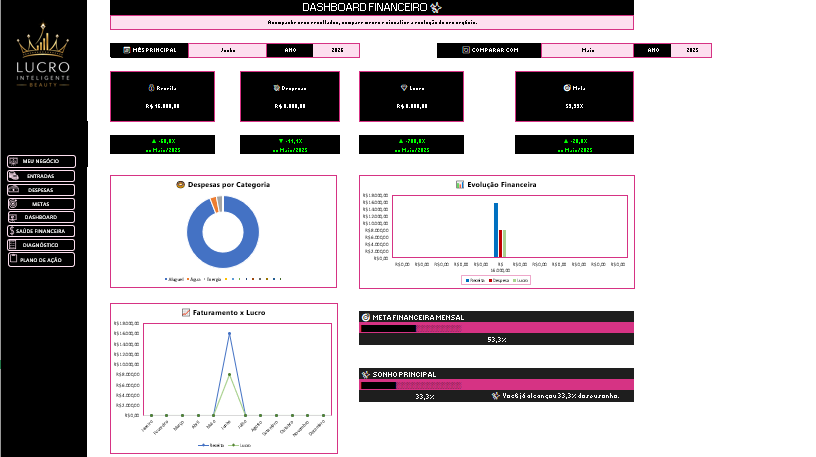Click the Receita legend entry in Evolução Financeira

click(475, 280)
